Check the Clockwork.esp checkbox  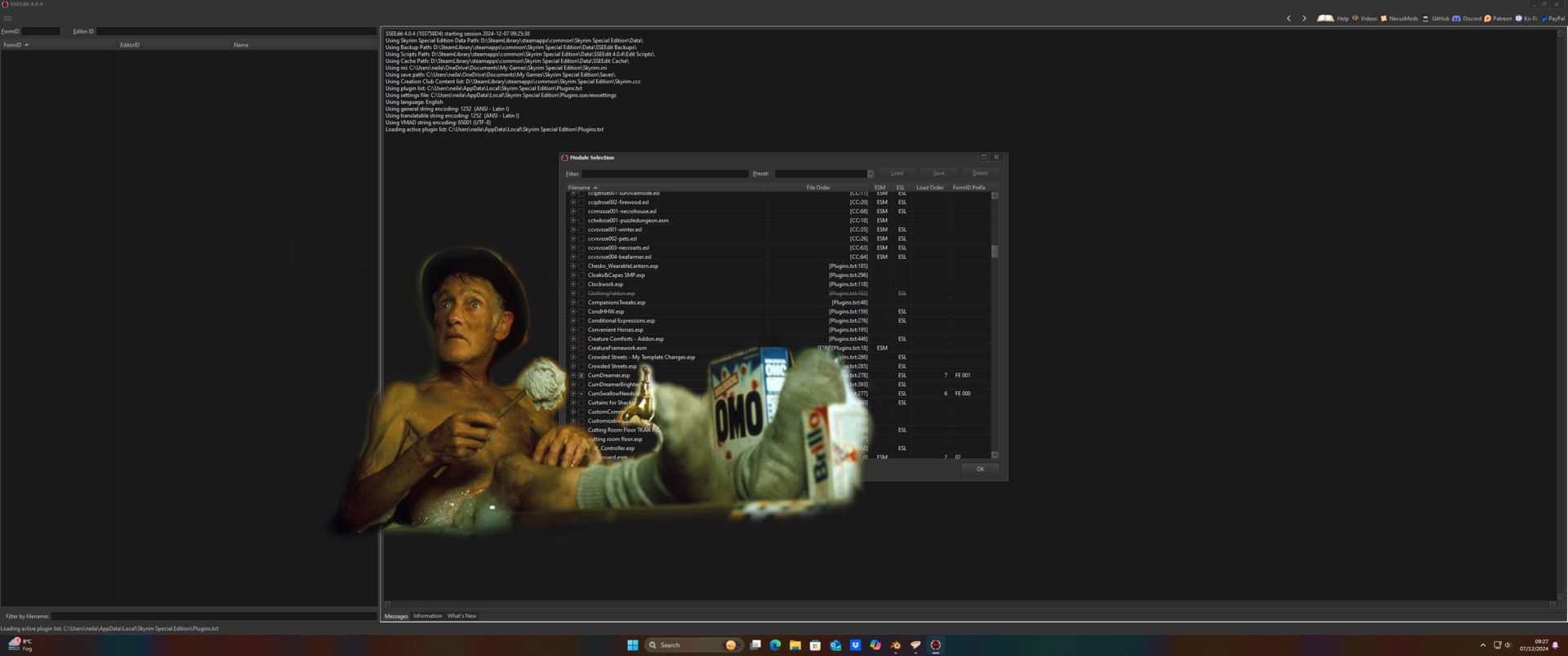[x=581, y=284]
